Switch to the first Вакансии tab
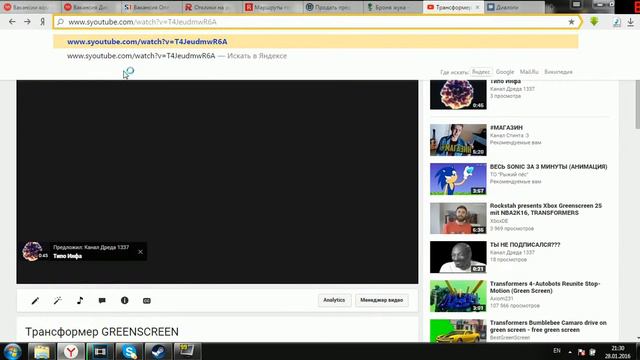The height and width of the screenshot is (360, 640). [30, 7]
